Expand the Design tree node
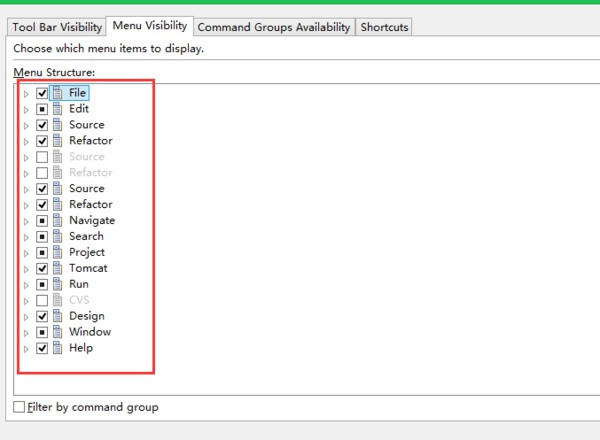The width and height of the screenshot is (600, 440). [x=26, y=317]
